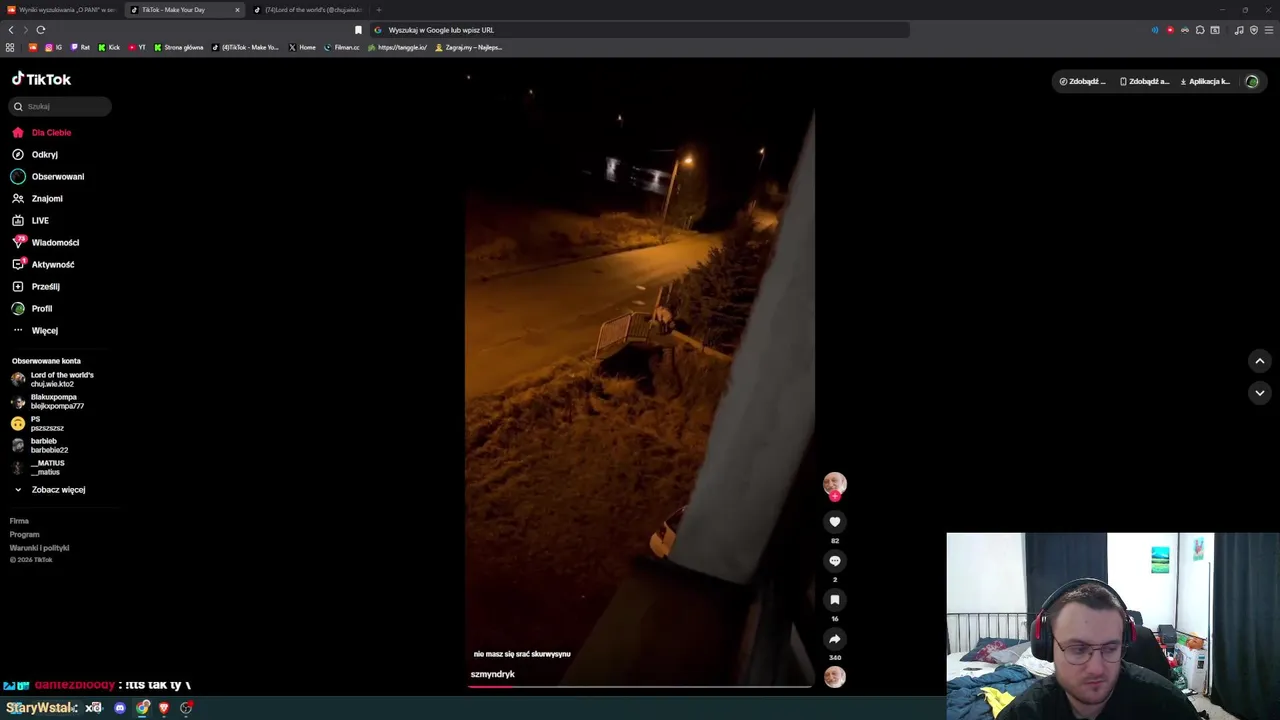Open the Znajomi friends icon
The image size is (1280, 720).
click(18, 198)
